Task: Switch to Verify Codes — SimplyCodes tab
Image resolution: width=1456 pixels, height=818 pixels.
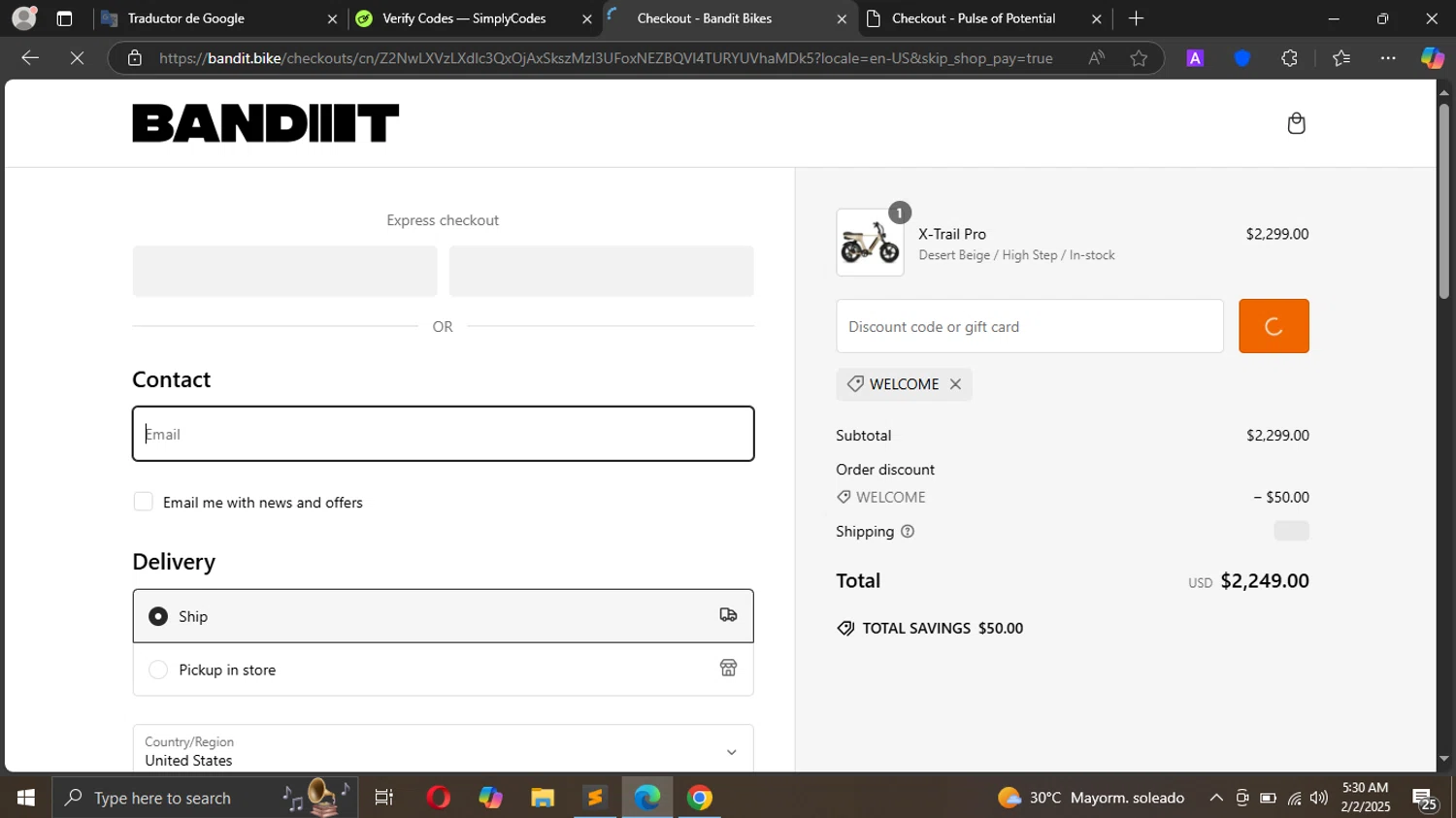Action: pos(474,18)
